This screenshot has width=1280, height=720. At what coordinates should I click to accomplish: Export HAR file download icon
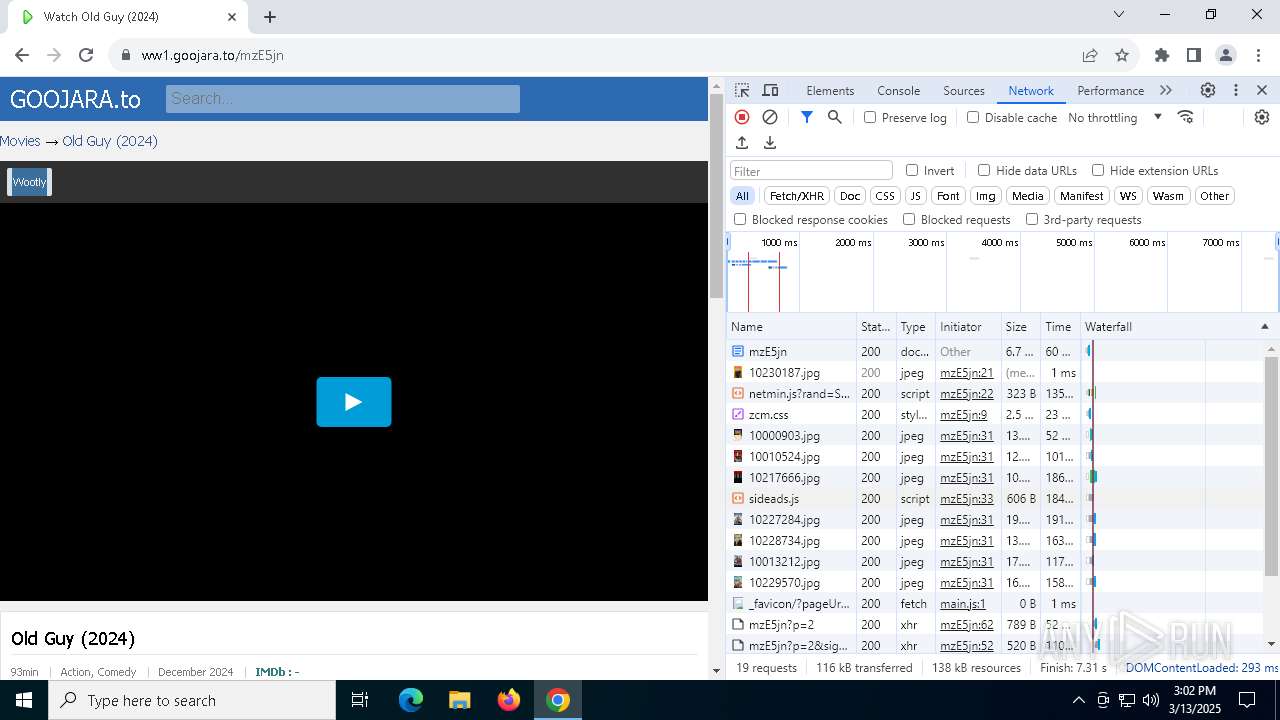[x=770, y=143]
